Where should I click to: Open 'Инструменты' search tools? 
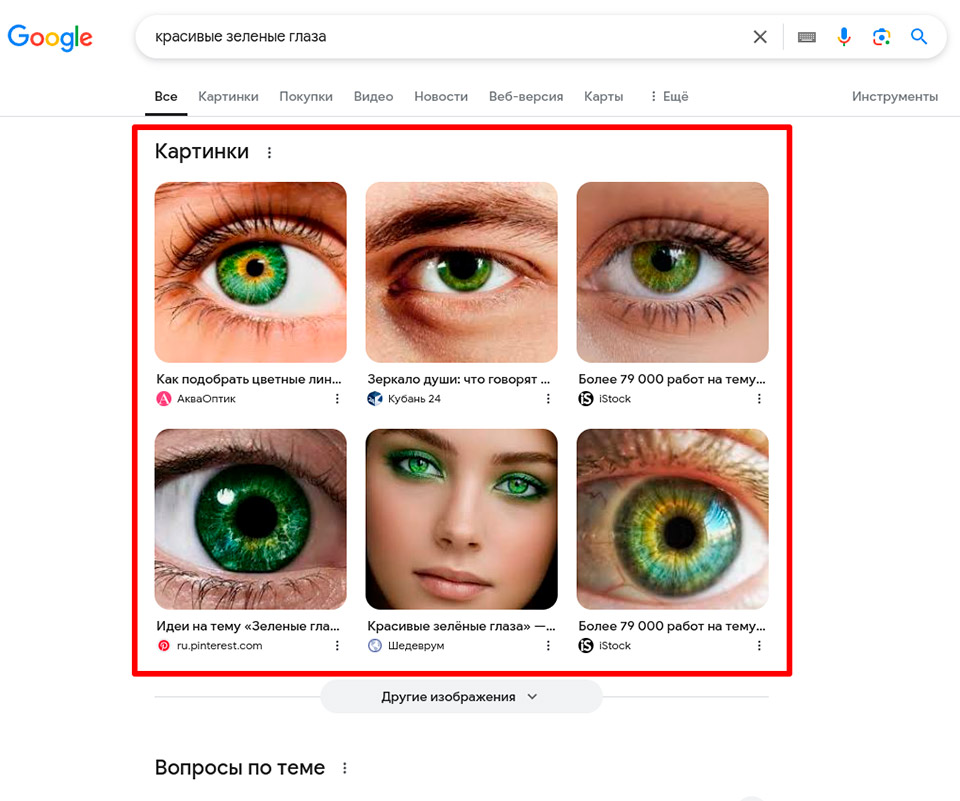click(x=894, y=96)
